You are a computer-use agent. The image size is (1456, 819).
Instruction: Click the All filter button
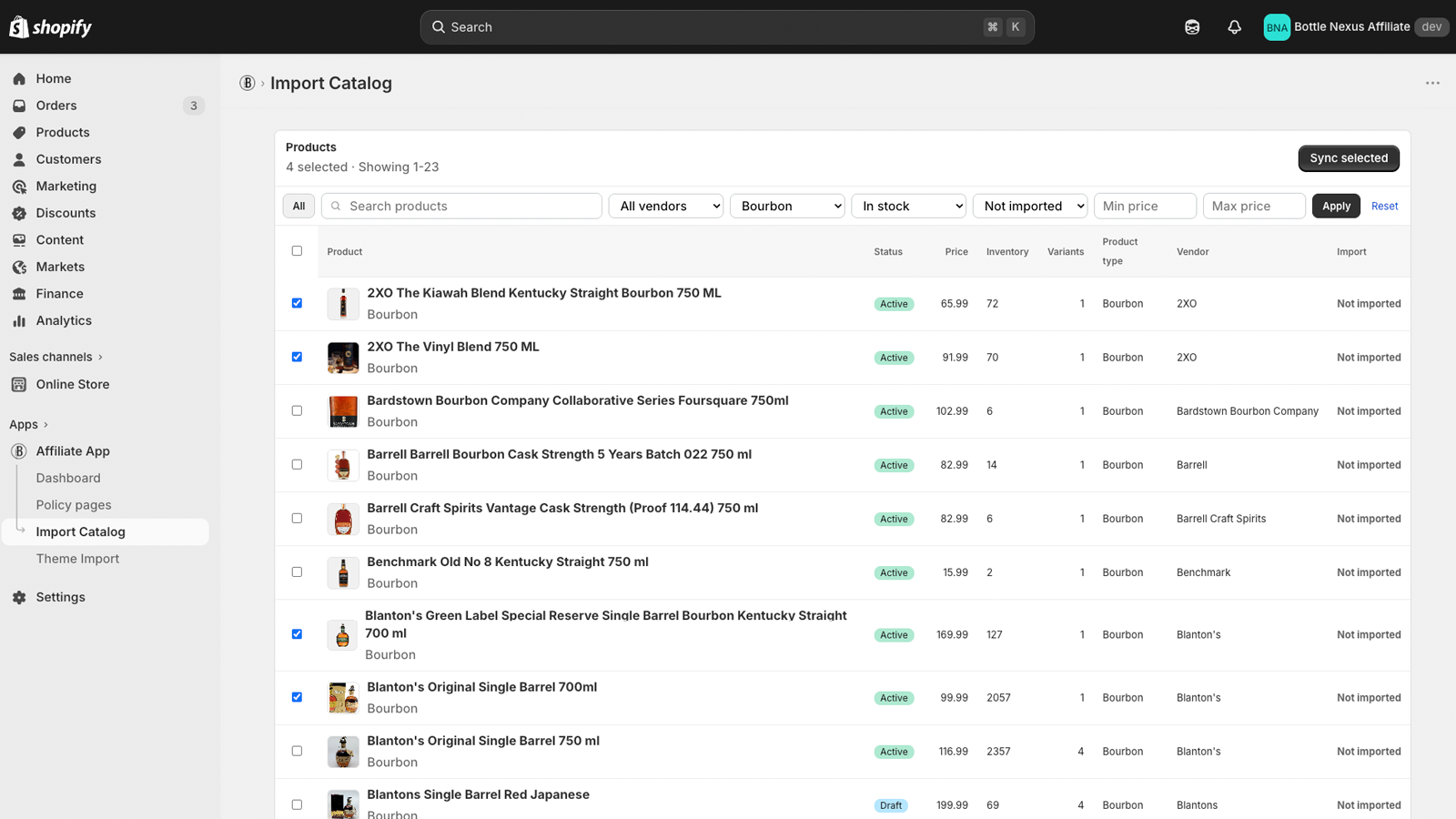pyautogui.click(x=298, y=207)
